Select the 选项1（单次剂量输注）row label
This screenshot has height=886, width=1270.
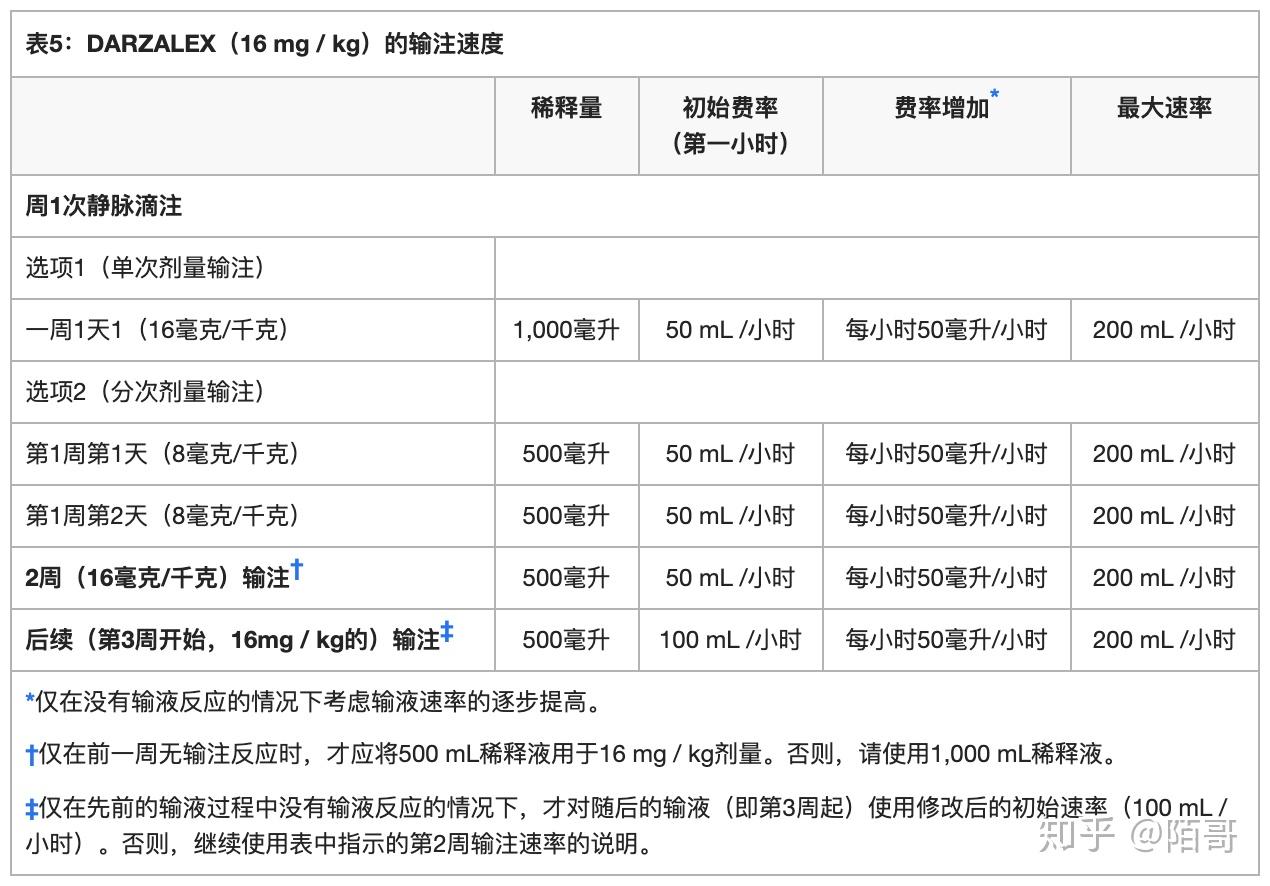[145, 268]
